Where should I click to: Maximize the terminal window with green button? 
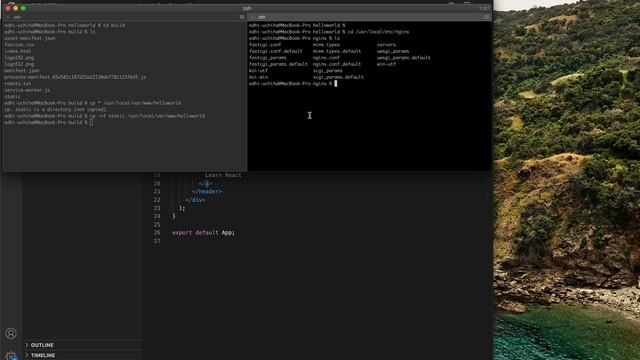coord(24,8)
